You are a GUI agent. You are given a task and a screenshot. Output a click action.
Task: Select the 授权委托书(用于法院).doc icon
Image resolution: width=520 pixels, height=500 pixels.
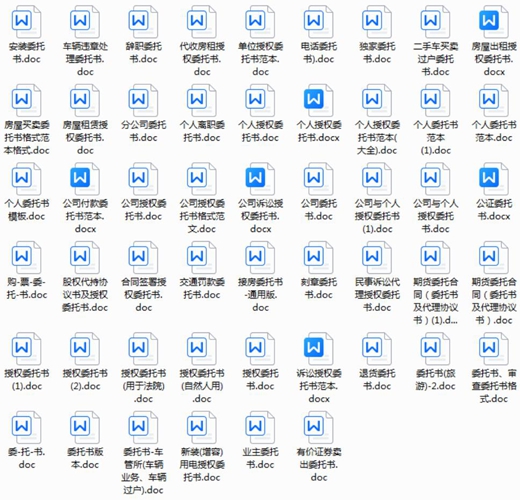point(143,349)
